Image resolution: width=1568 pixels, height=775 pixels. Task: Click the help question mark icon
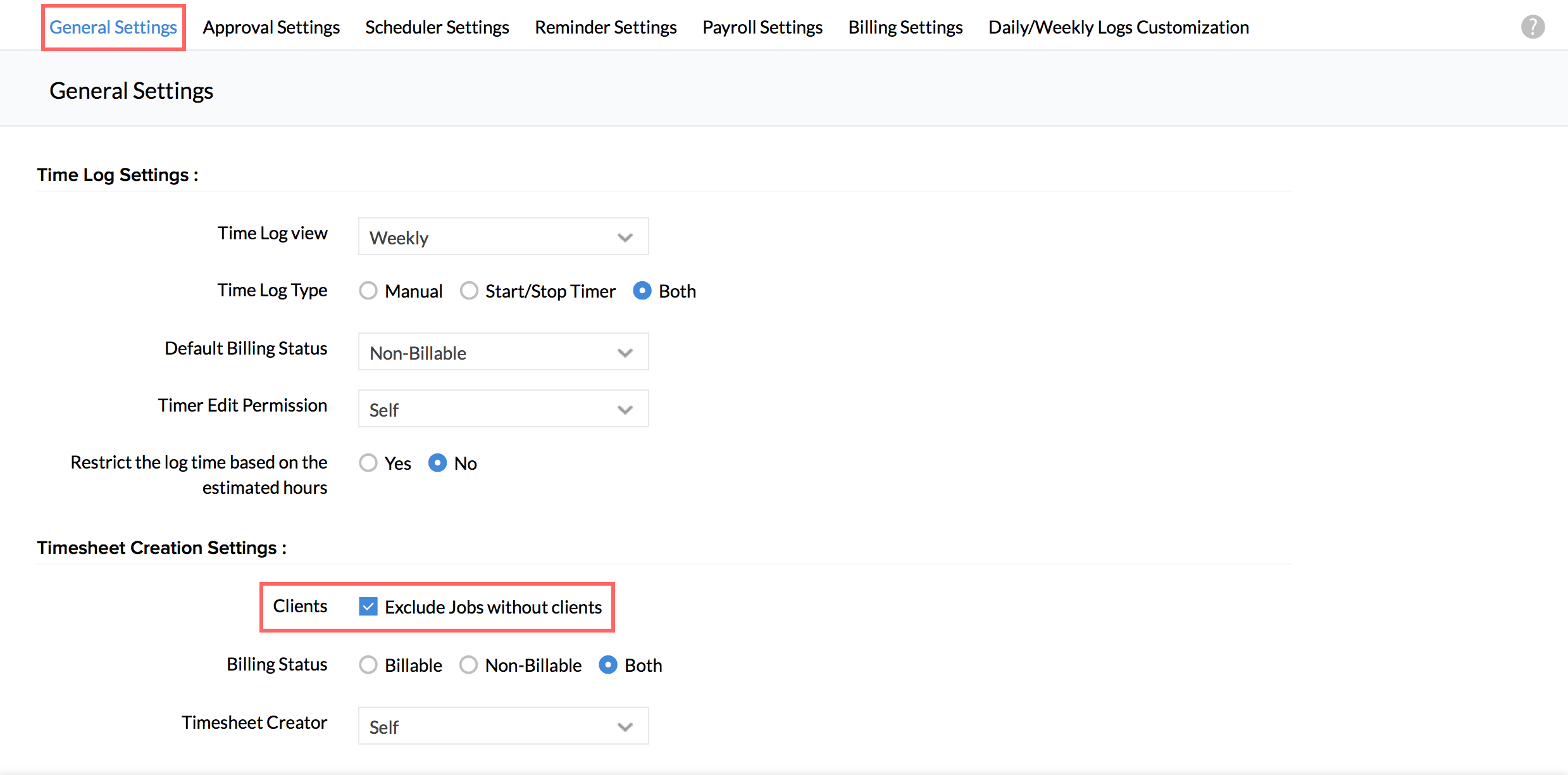pyautogui.click(x=1533, y=27)
